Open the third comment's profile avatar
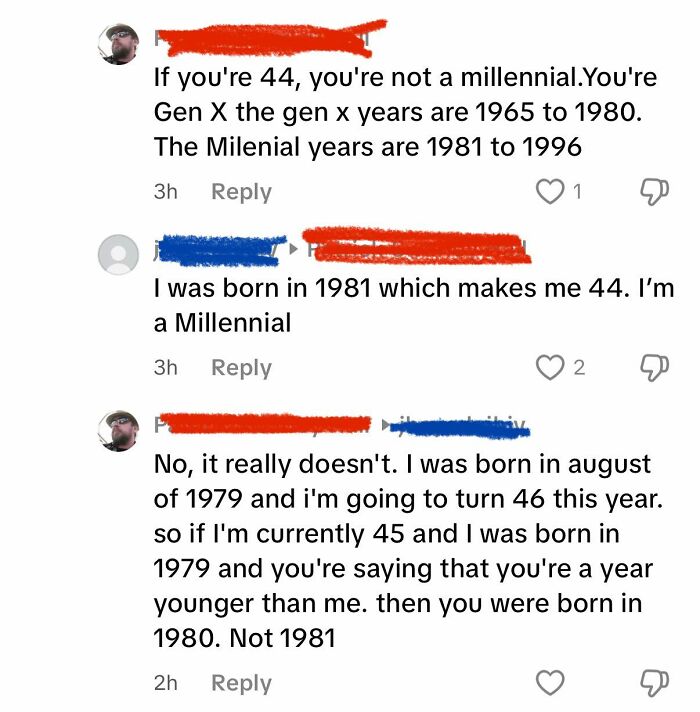The width and height of the screenshot is (700, 712). coord(118,430)
